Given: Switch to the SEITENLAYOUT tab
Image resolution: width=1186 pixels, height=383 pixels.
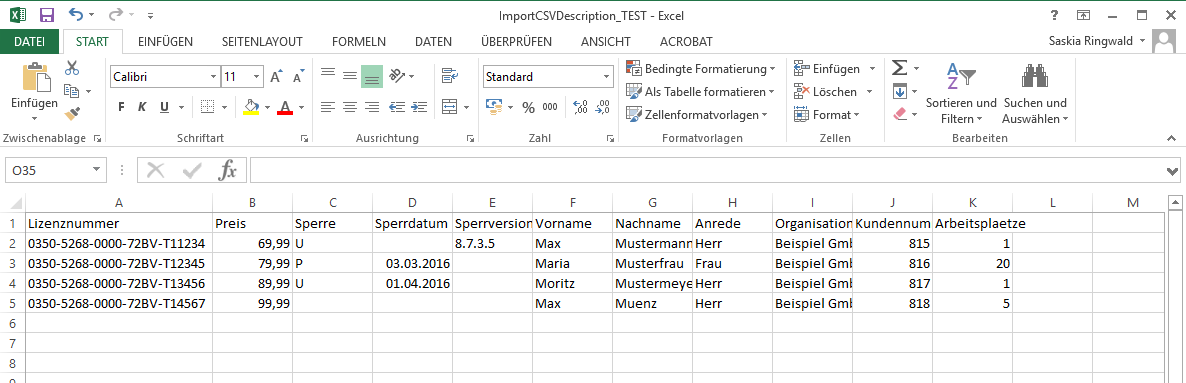Looking at the screenshot, I should pyautogui.click(x=262, y=42).
